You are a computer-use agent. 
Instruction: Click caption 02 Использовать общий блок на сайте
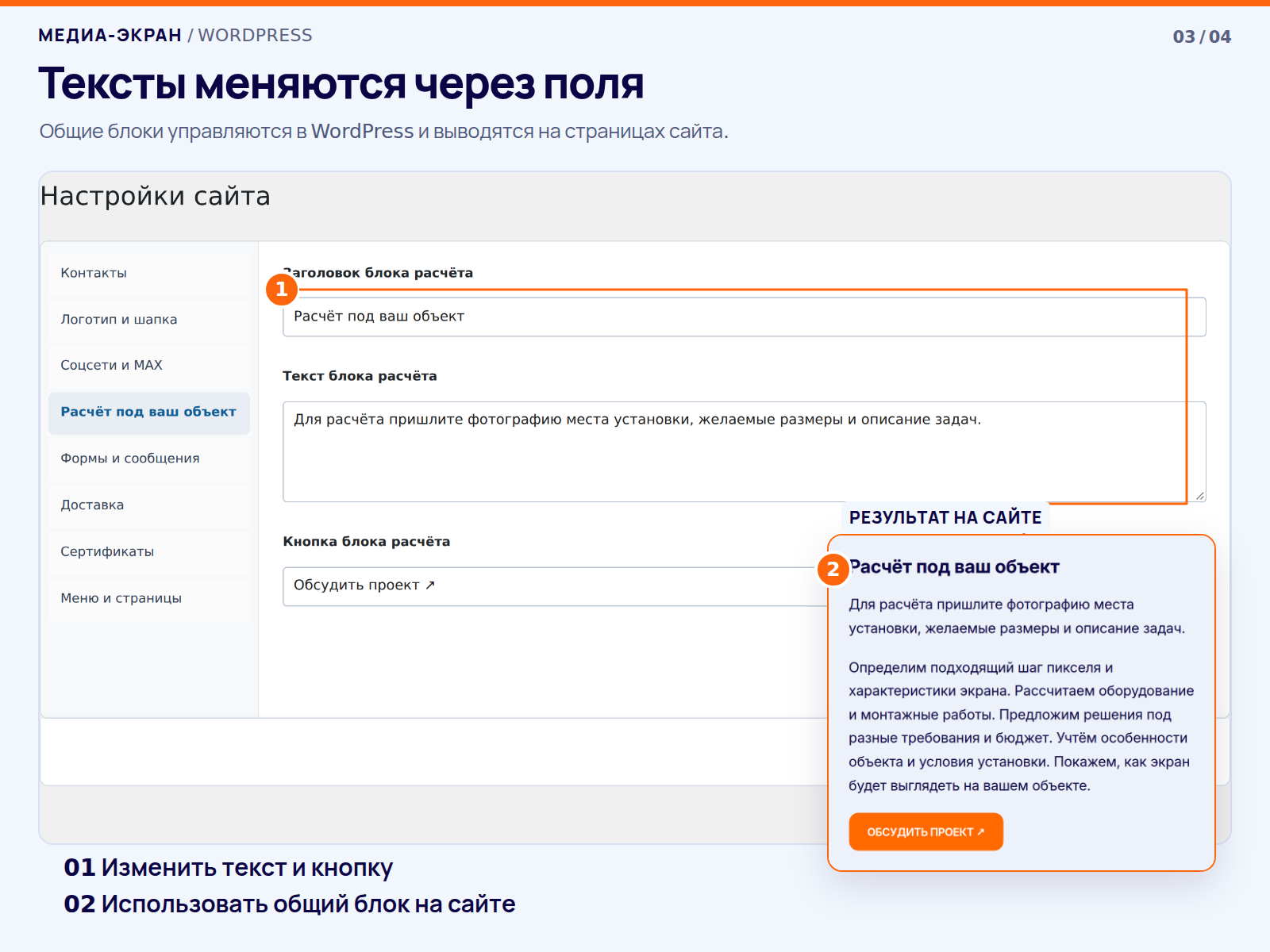(290, 904)
